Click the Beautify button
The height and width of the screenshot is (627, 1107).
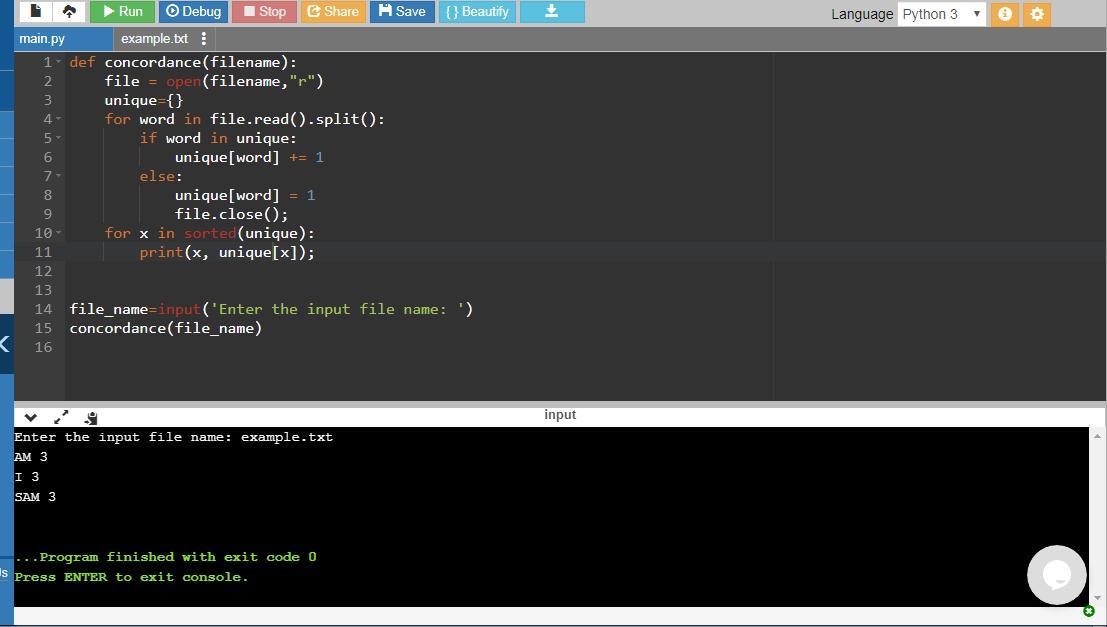coord(476,12)
